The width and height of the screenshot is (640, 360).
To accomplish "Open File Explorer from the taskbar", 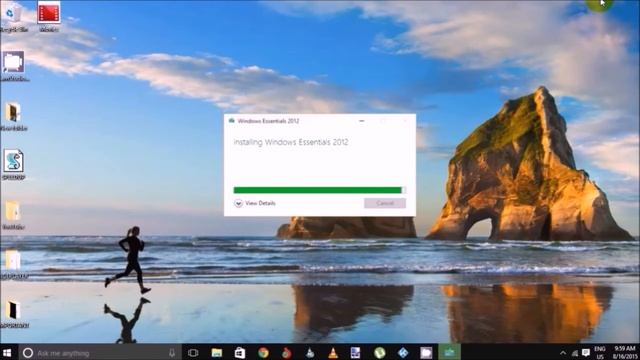I will coord(216,353).
